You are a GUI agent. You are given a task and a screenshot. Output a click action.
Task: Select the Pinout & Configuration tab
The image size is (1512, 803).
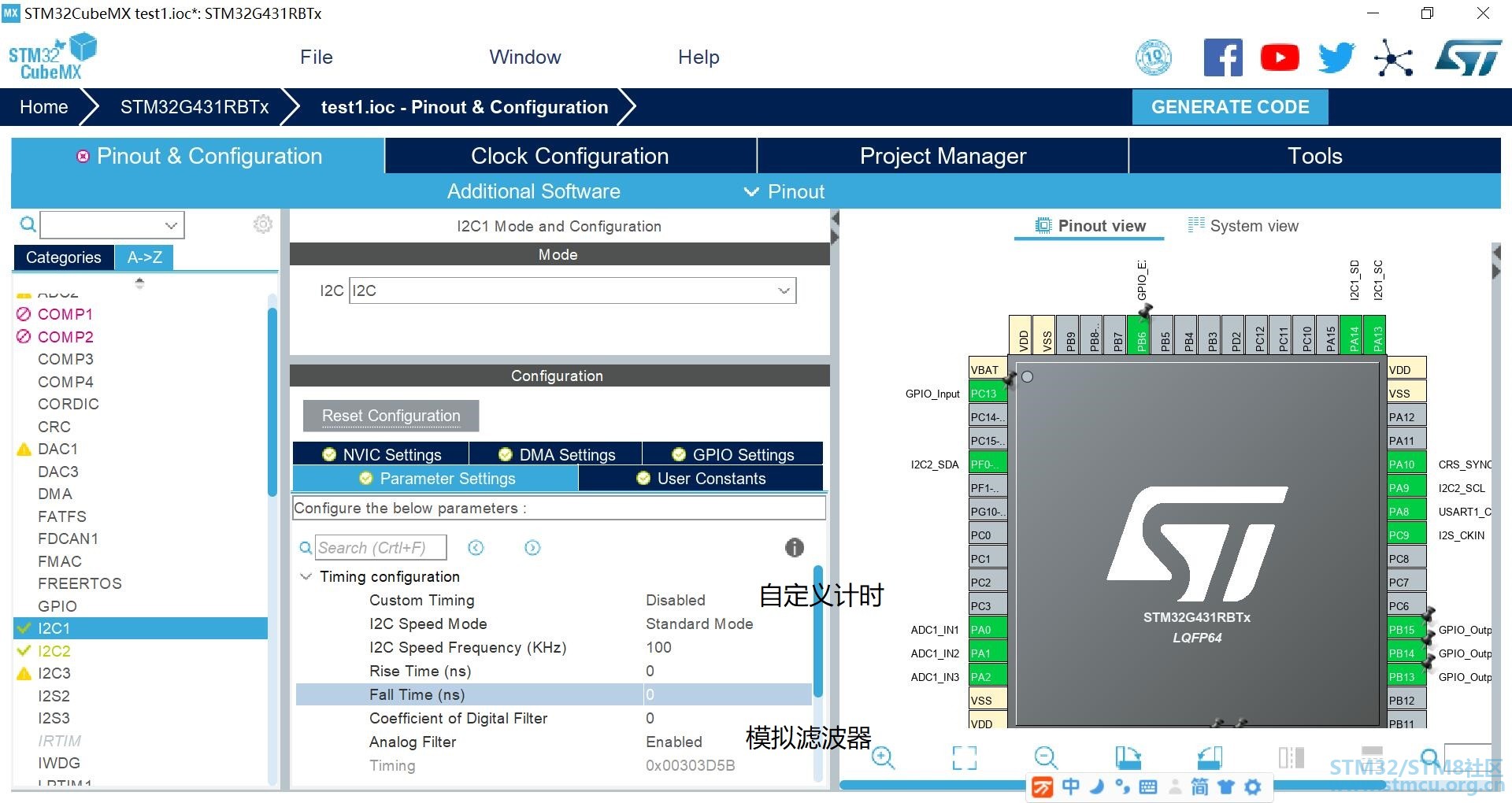coord(198,156)
